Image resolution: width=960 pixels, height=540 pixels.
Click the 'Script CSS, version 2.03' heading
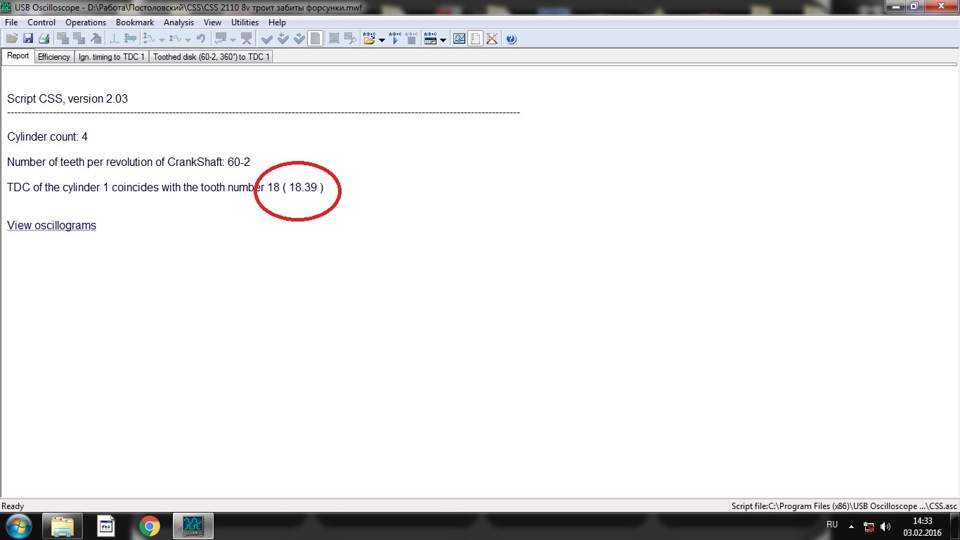tap(67, 99)
